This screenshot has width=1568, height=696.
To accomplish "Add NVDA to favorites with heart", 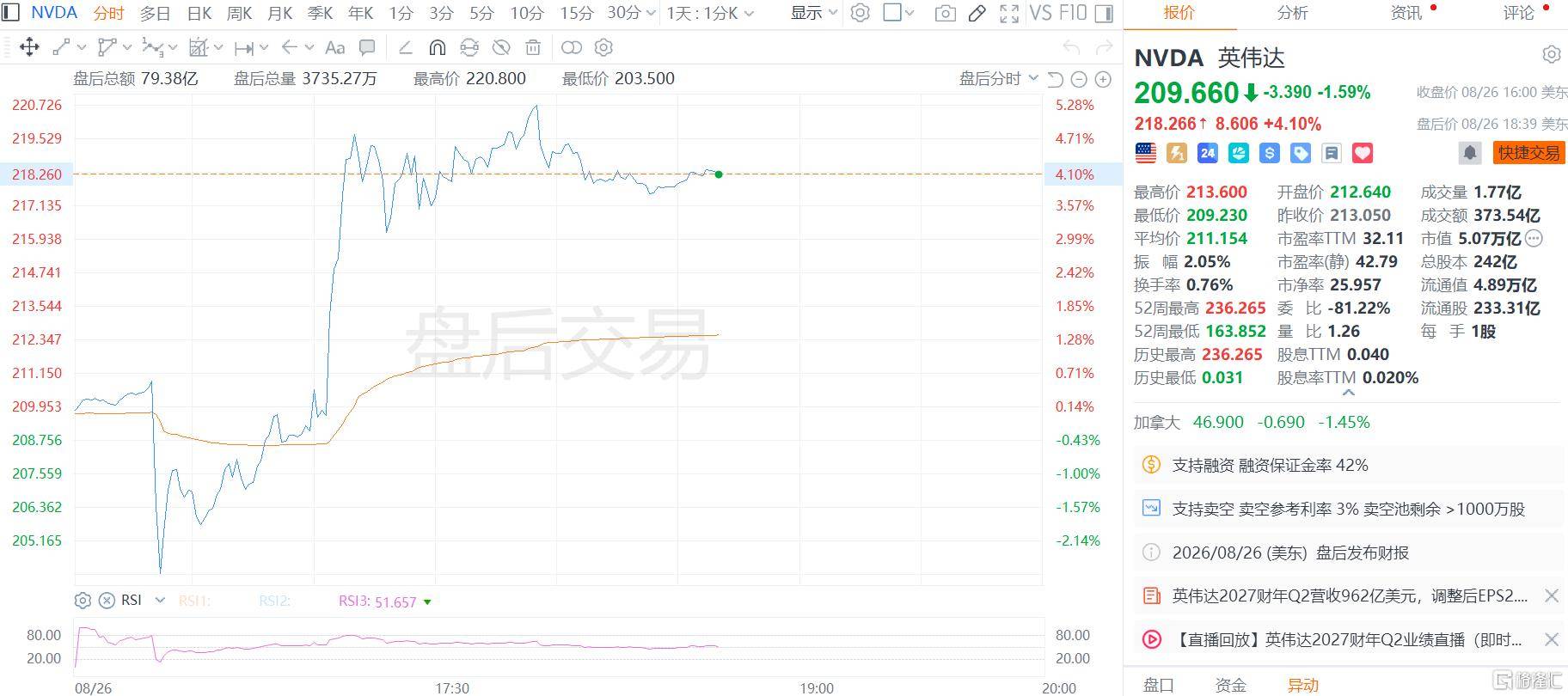I will point(1363,153).
